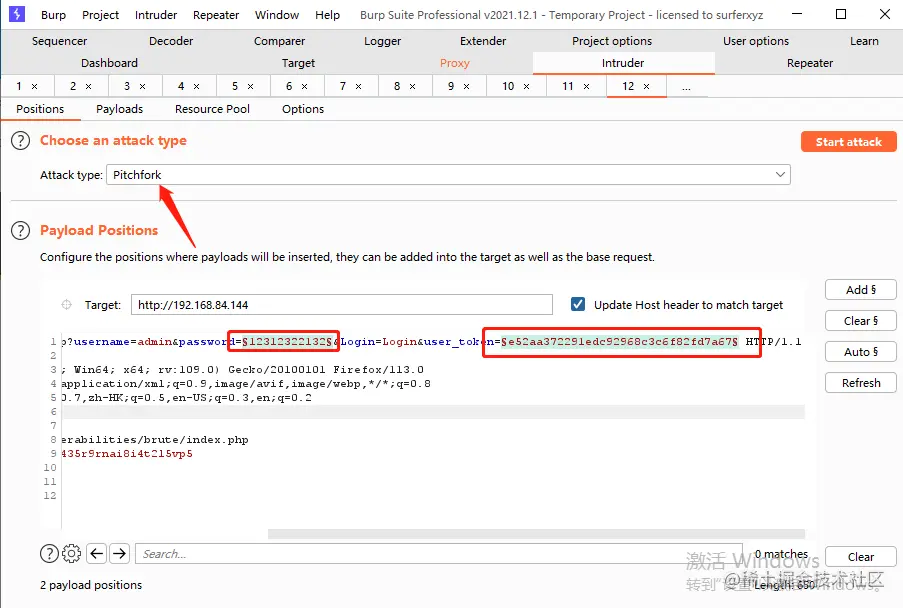This screenshot has width=903, height=608.
Task: Open the Window menu
Action: point(277,15)
